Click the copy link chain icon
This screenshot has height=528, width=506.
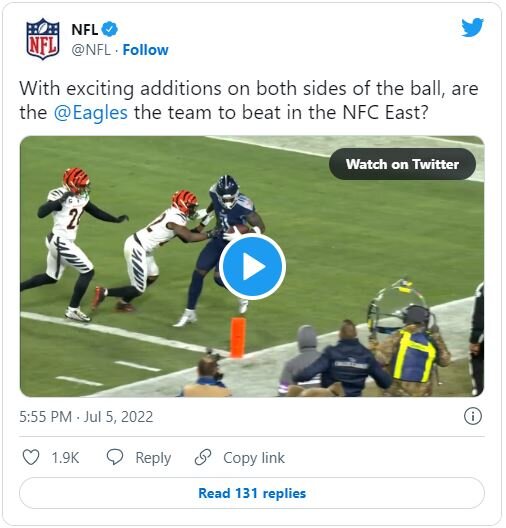[x=203, y=457]
